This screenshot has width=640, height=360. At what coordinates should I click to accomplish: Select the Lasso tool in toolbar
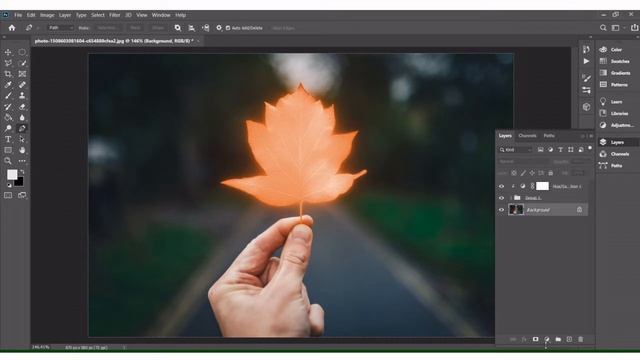(x=8, y=63)
